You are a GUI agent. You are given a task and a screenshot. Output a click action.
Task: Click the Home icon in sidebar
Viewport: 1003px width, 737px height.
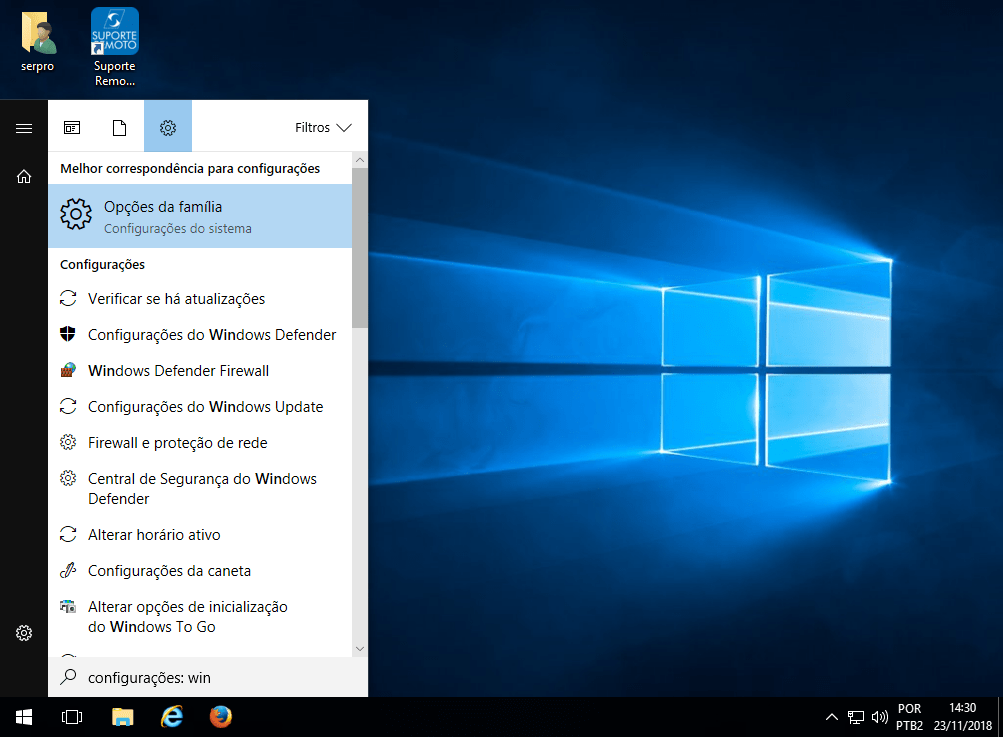(24, 177)
